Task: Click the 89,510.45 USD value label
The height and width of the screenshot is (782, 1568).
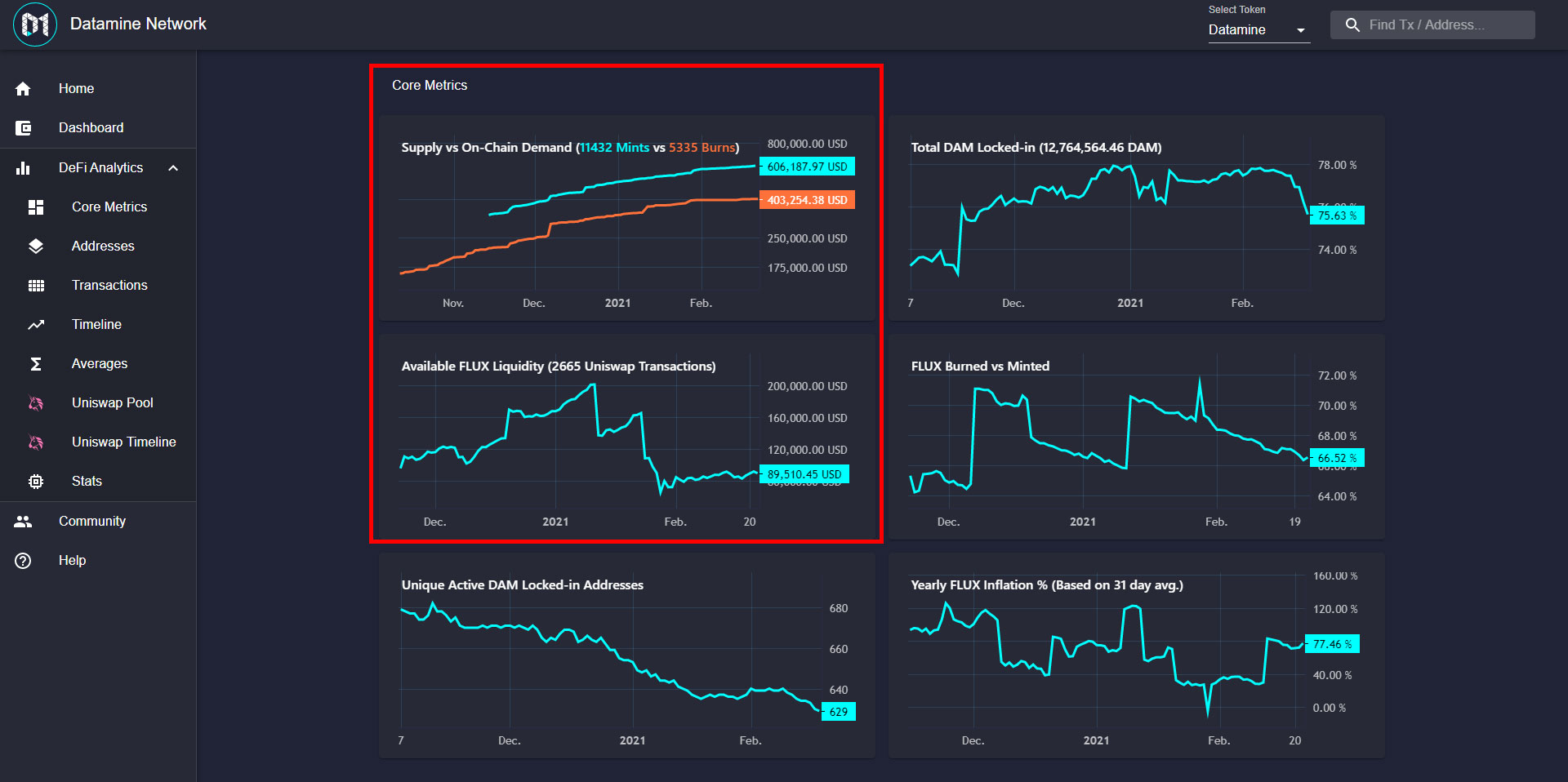Action: tap(804, 474)
